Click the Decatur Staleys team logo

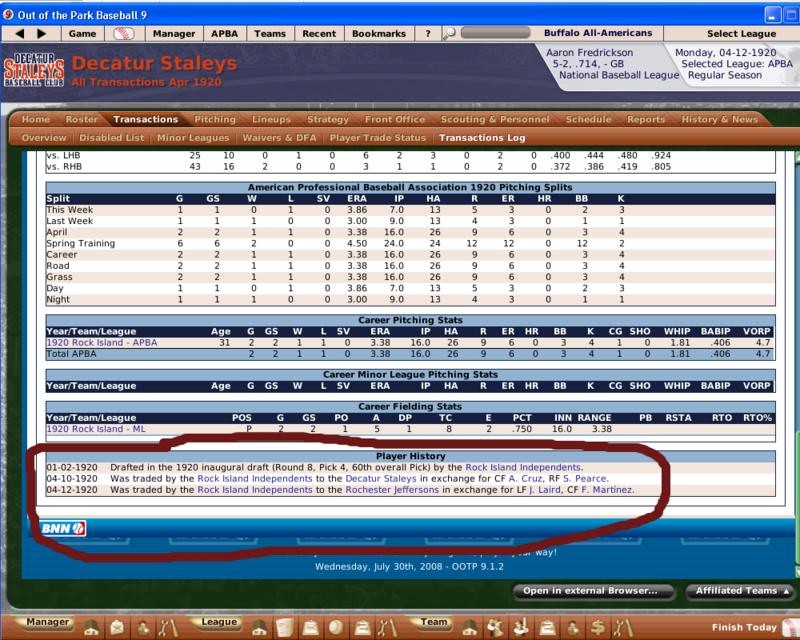(x=34, y=70)
